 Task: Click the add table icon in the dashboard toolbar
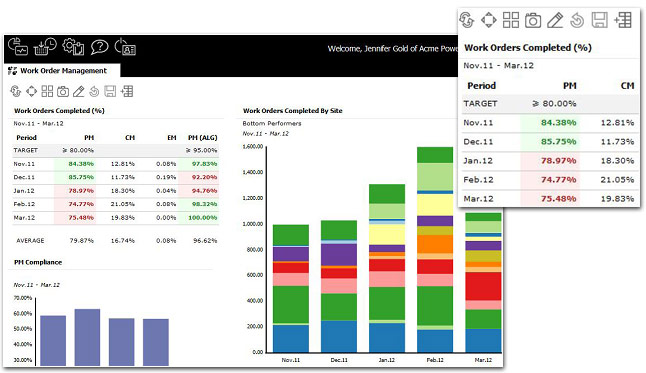point(126,91)
